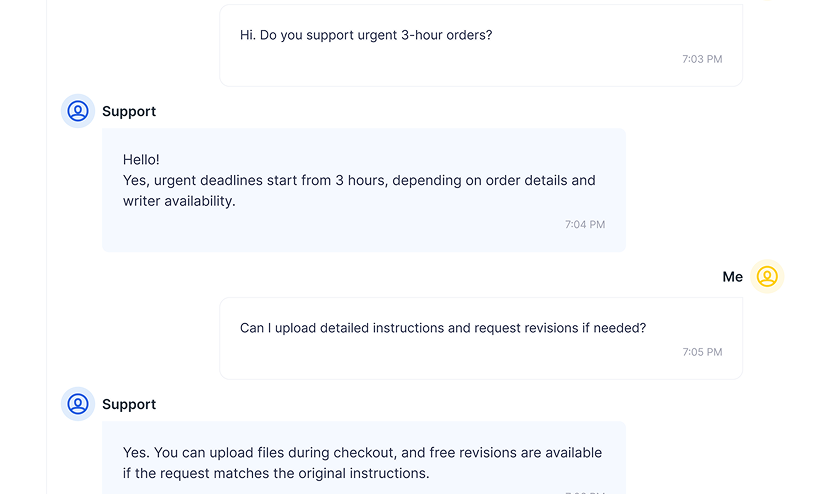
Task: Click the words "request revisions if needed?"
Action: [560, 327]
